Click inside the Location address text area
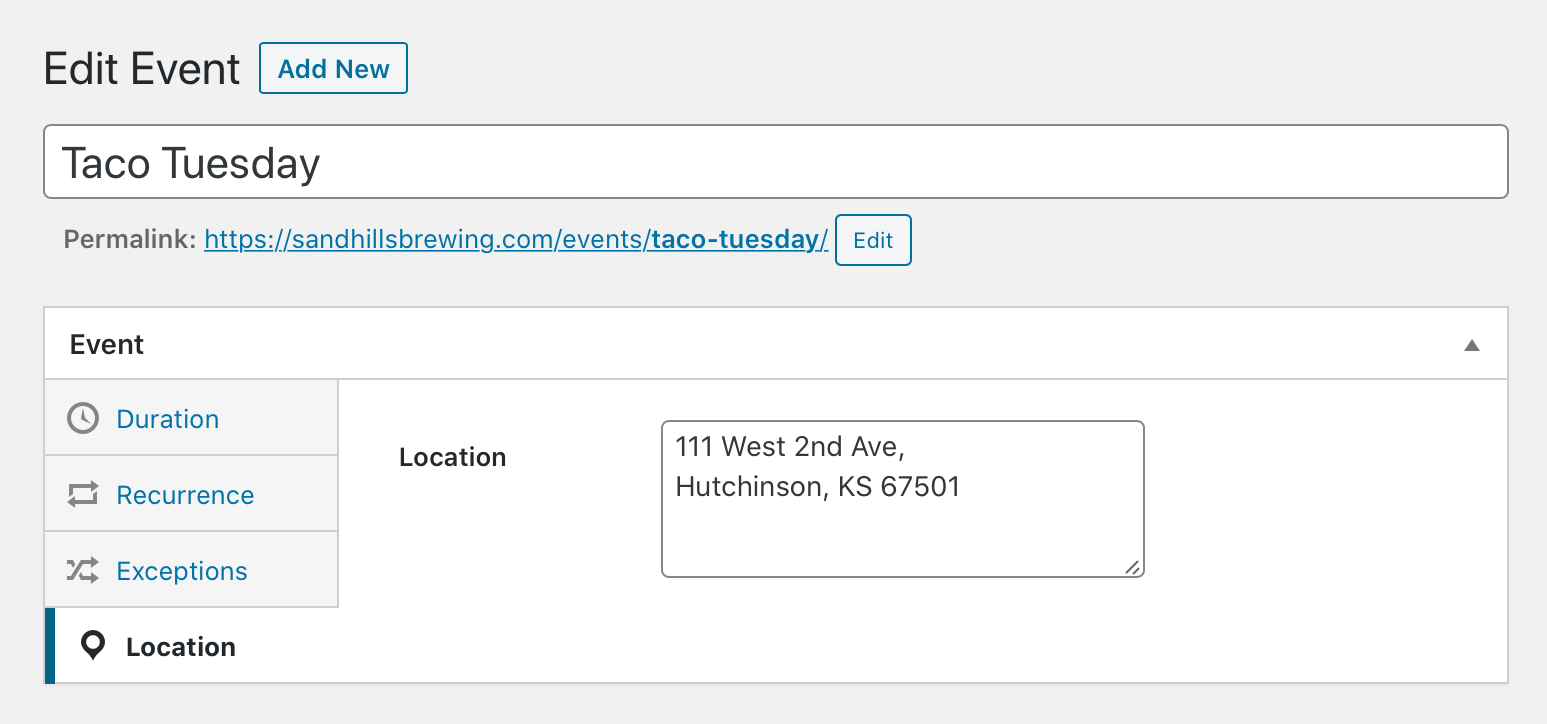 tap(902, 499)
